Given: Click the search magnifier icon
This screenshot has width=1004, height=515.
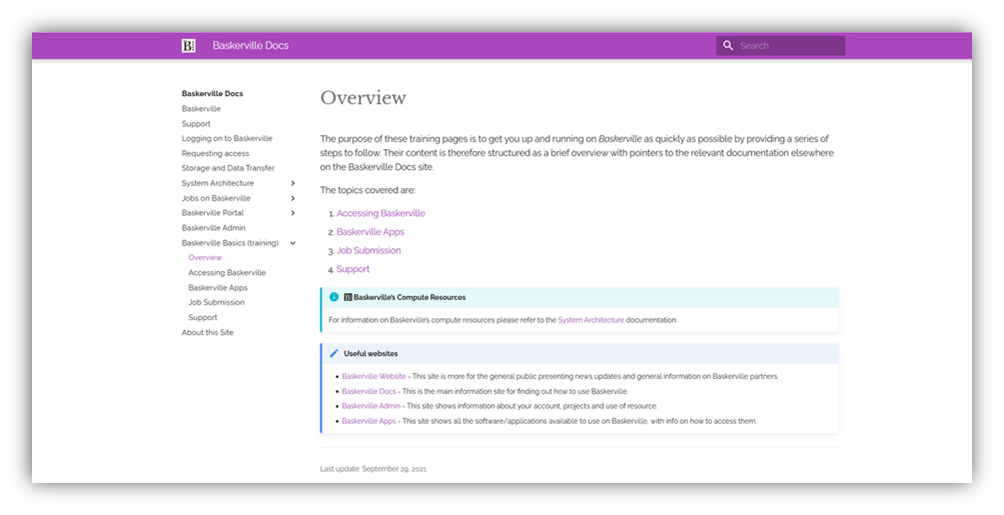Looking at the screenshot, I should pyautogui.click(x=728, y=45).
